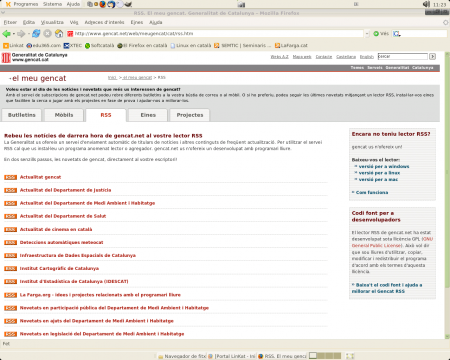Switch to the Projectes tab

click(190, 115)
